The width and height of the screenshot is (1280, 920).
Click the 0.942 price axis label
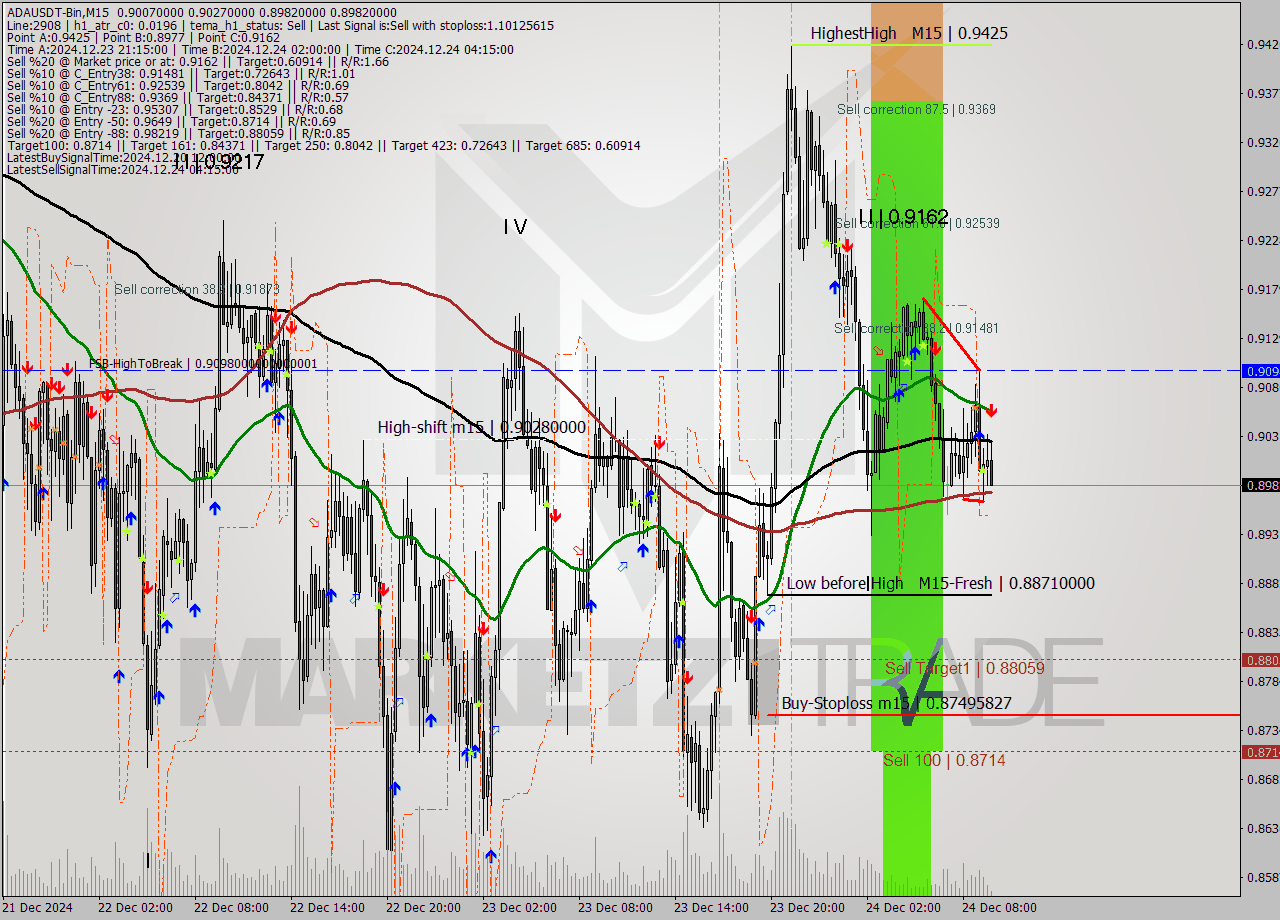(x=1262, y=44)
